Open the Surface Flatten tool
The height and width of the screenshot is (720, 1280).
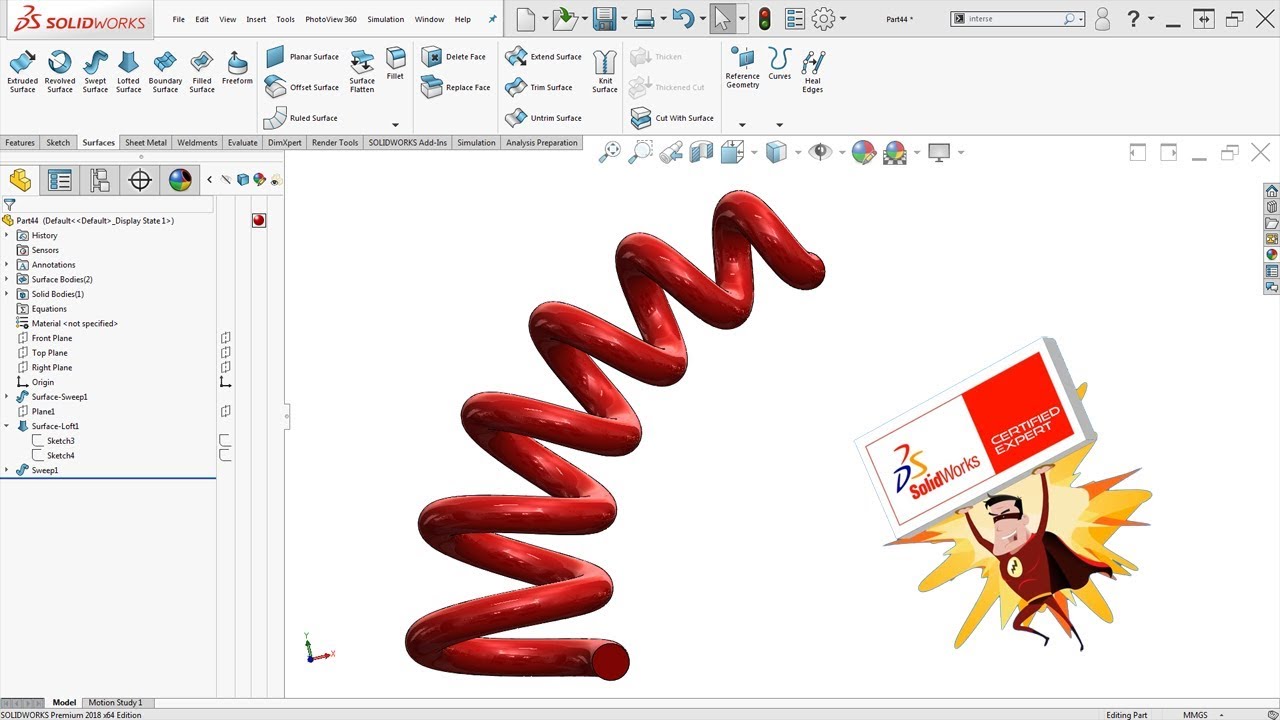point(362,71)
